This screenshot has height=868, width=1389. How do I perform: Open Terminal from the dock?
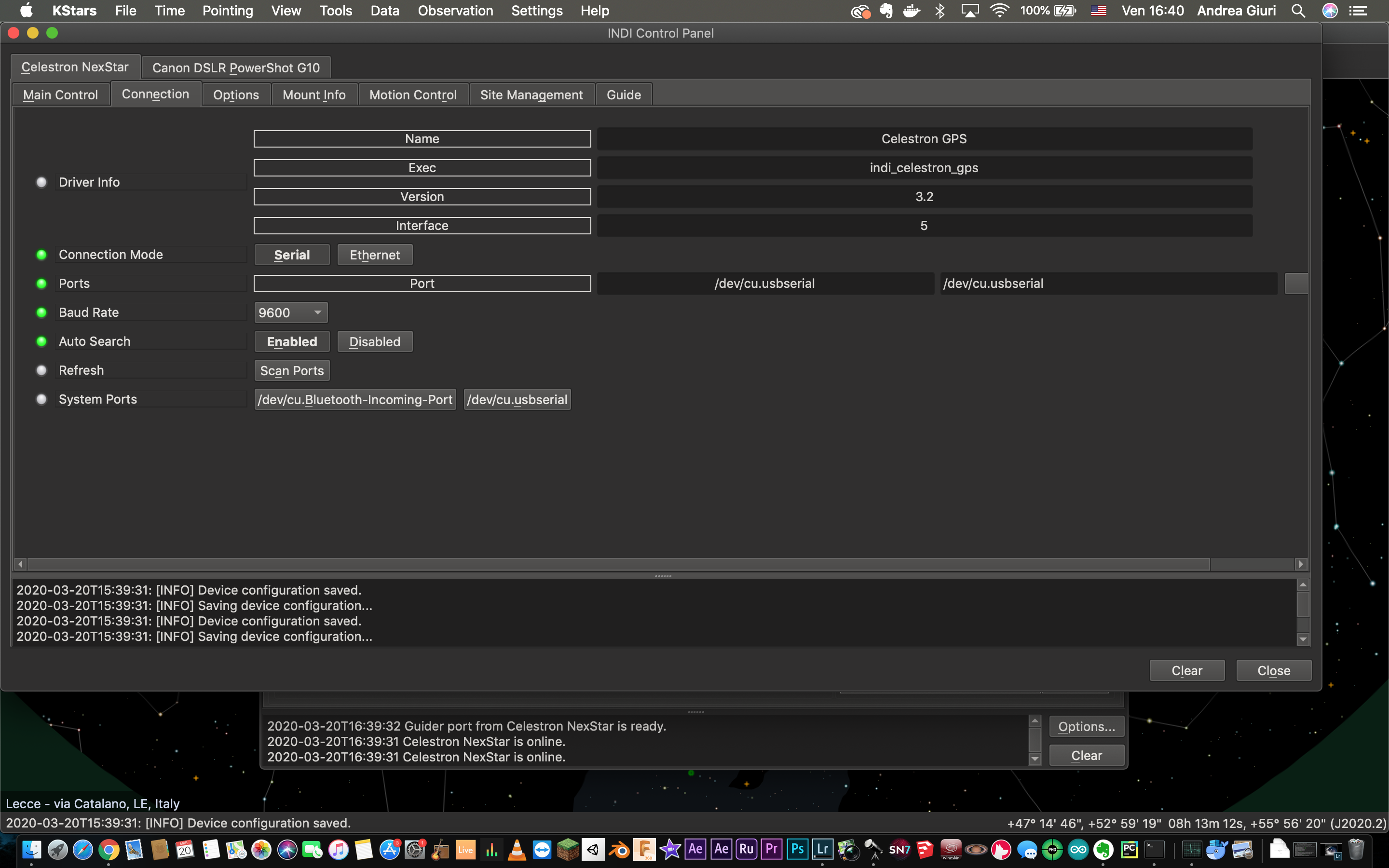pos(1154,849)
